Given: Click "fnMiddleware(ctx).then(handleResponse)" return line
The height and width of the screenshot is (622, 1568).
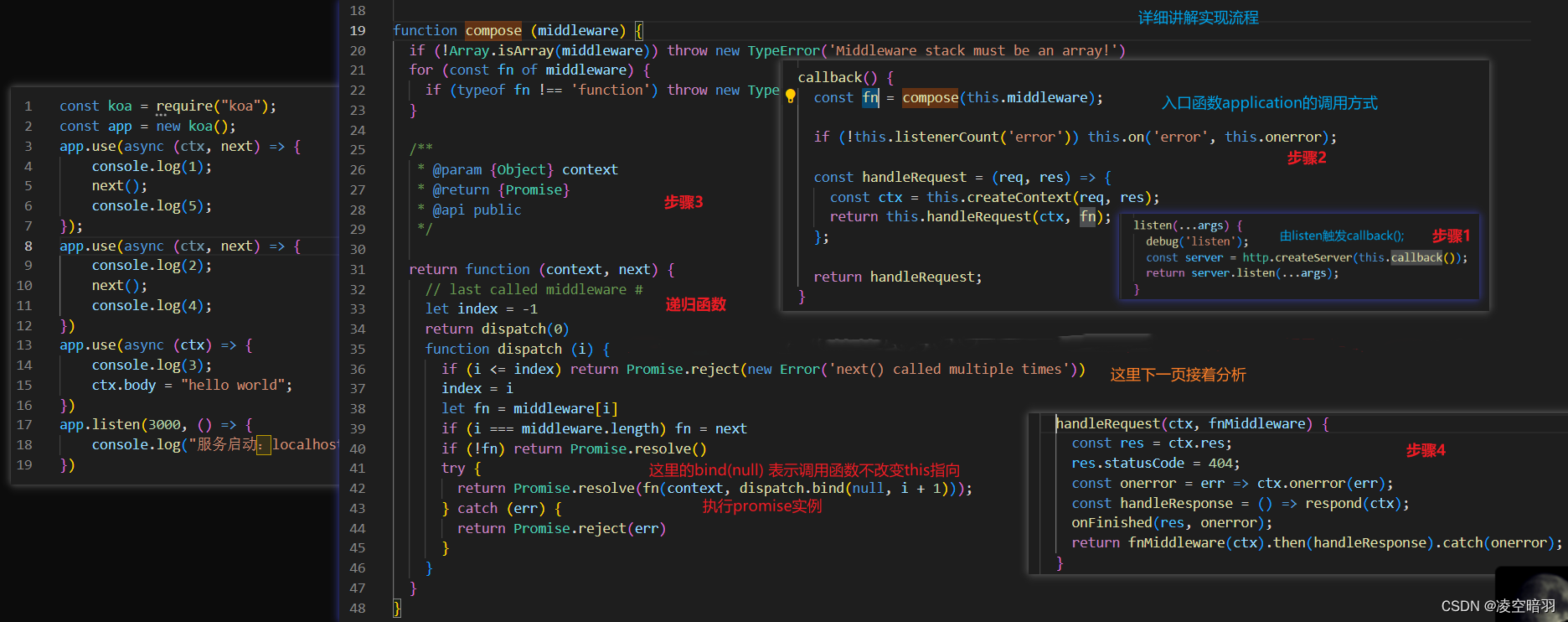Looking at the screenshot, I should coord(1317,543).
